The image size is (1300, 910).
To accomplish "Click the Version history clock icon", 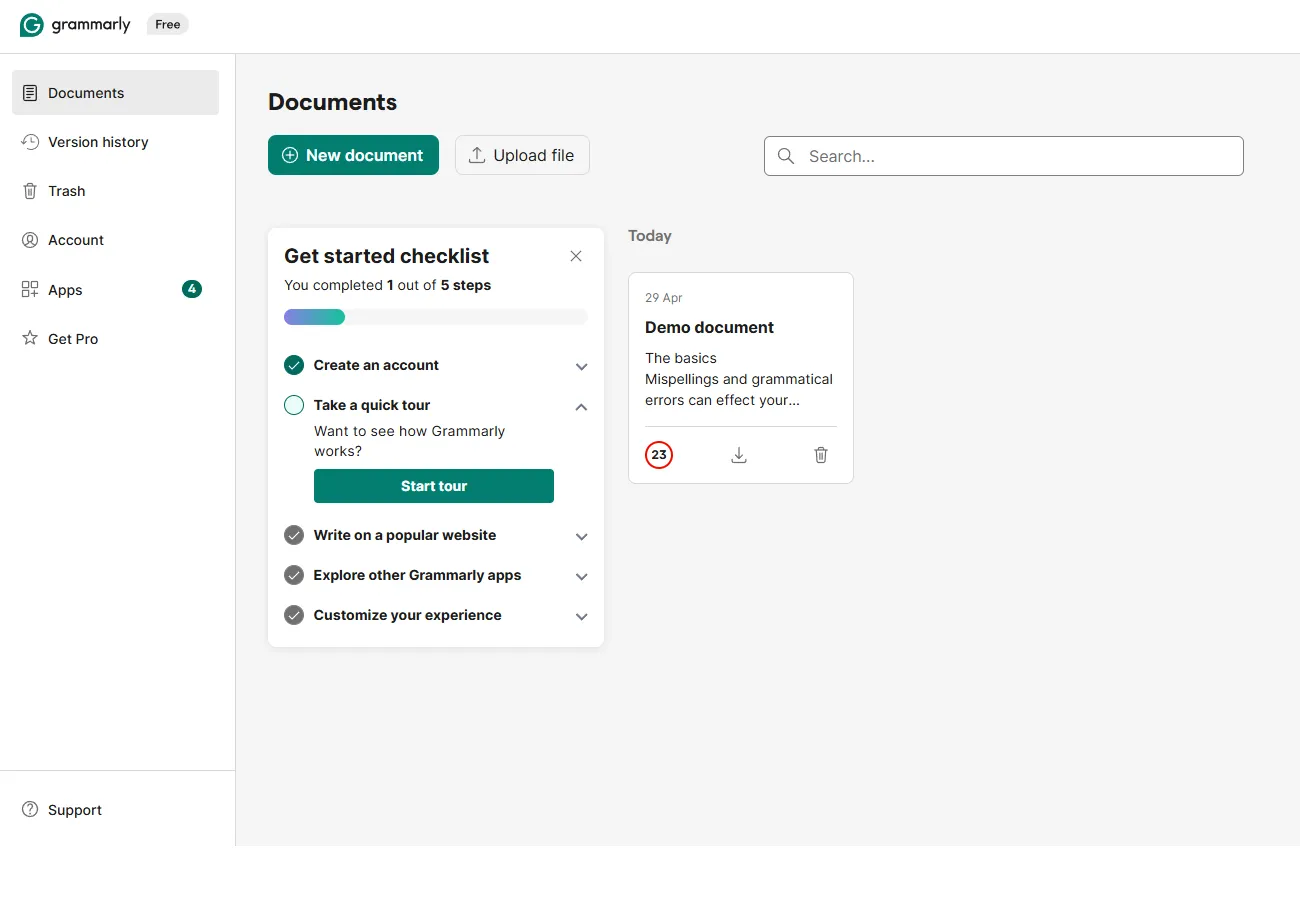I will [30, 142].
